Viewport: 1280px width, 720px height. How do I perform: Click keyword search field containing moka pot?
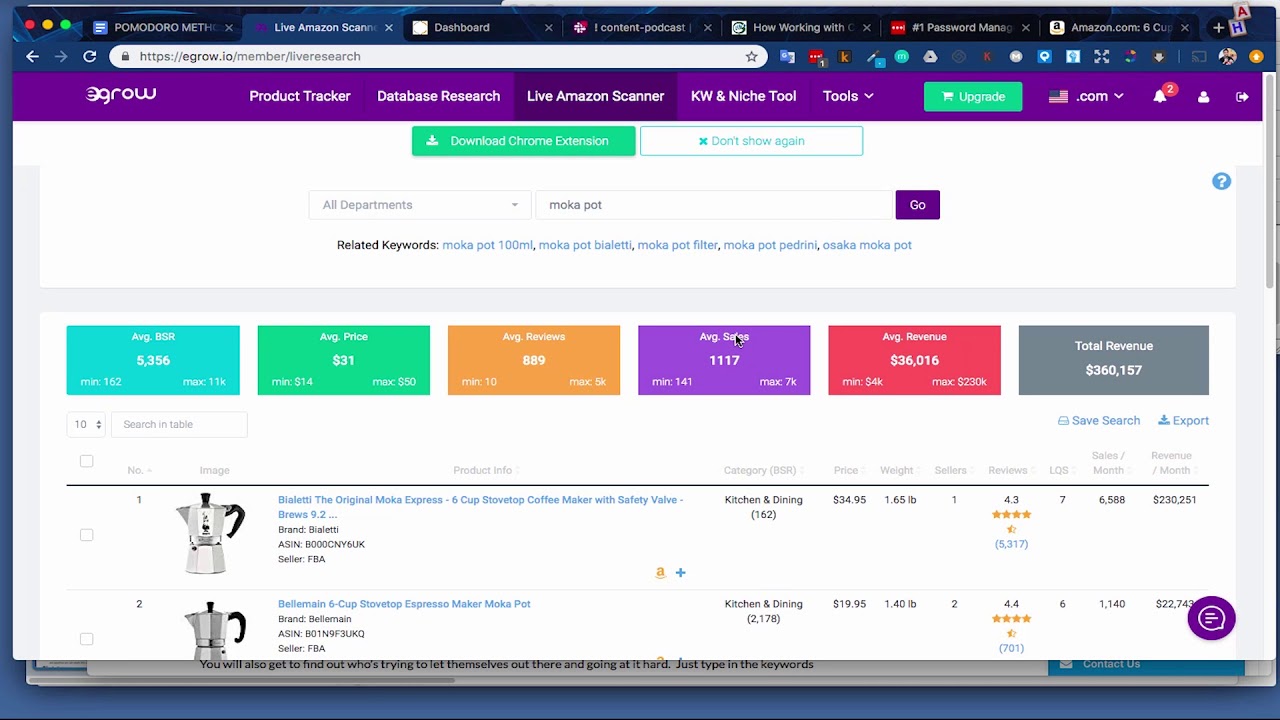click(713, 205)
